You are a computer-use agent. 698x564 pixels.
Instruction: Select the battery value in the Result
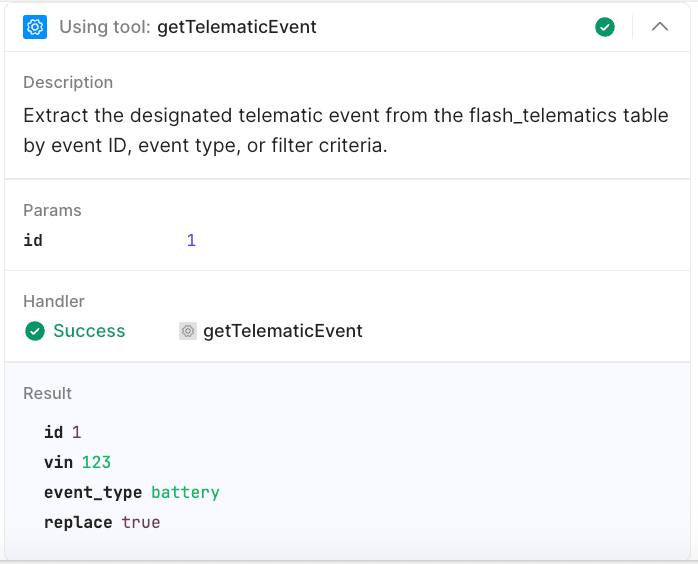click(x=185, y=492)
